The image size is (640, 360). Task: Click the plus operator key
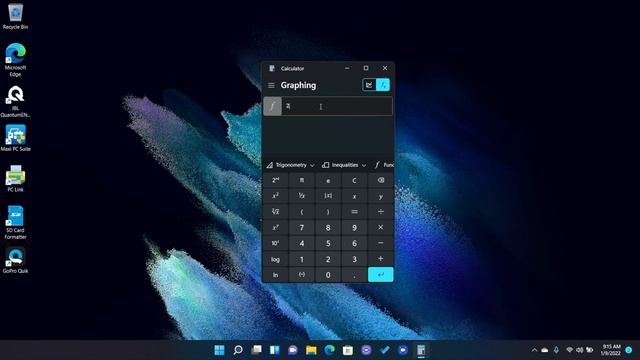tap(380, 259)
